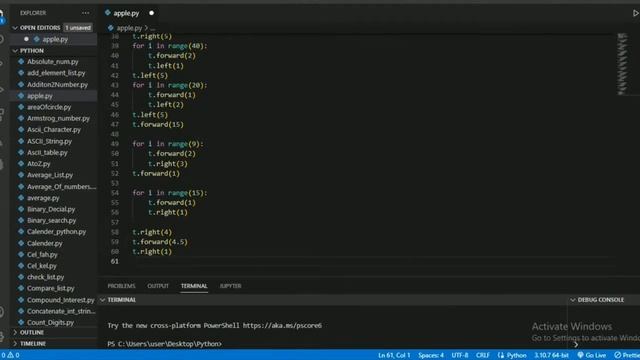Switch to the Jupyter panel tab
Screen dimensions: 640x360
[x=230, y=286]
